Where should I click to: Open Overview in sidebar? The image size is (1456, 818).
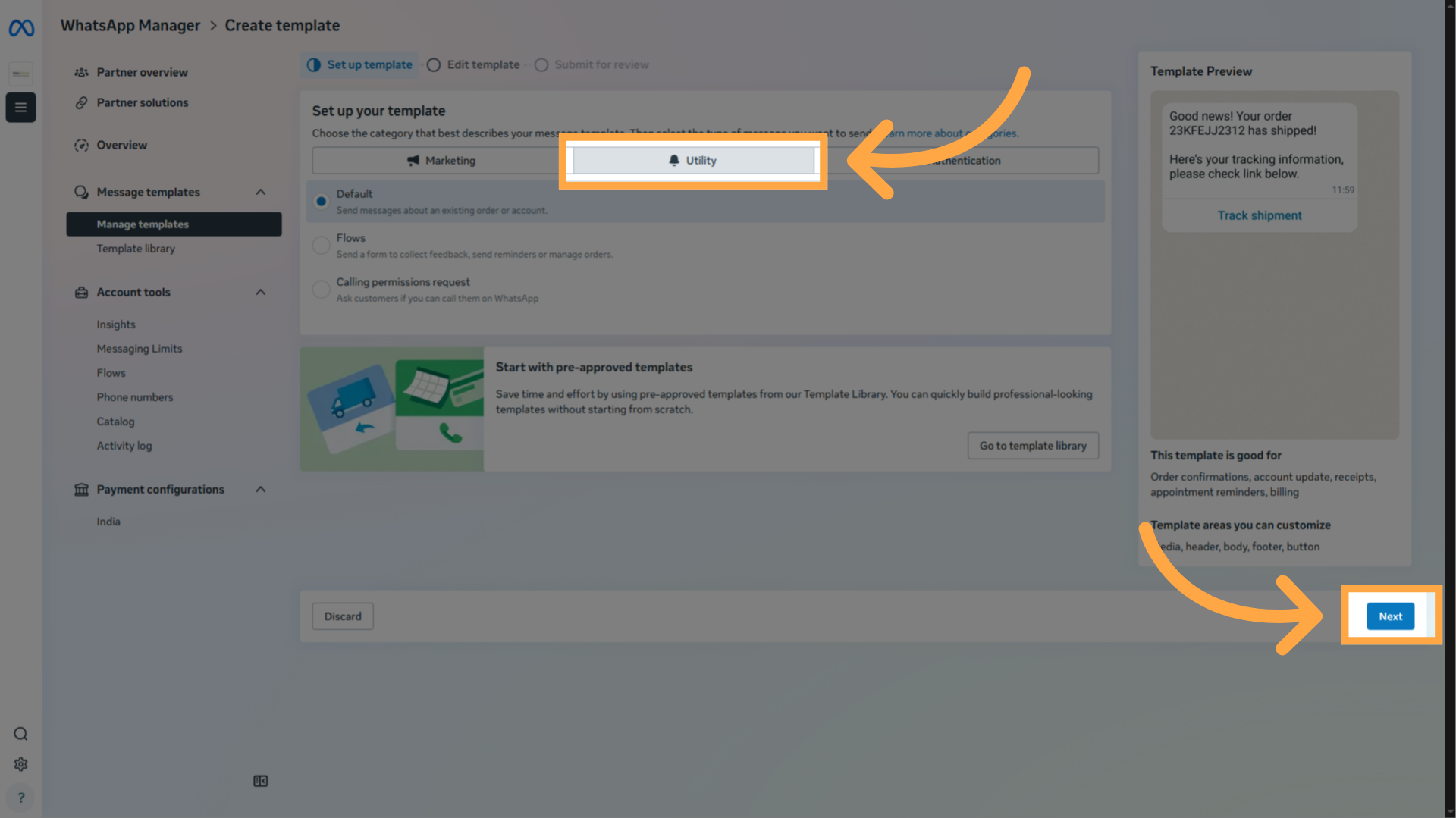tap(121, 146)
